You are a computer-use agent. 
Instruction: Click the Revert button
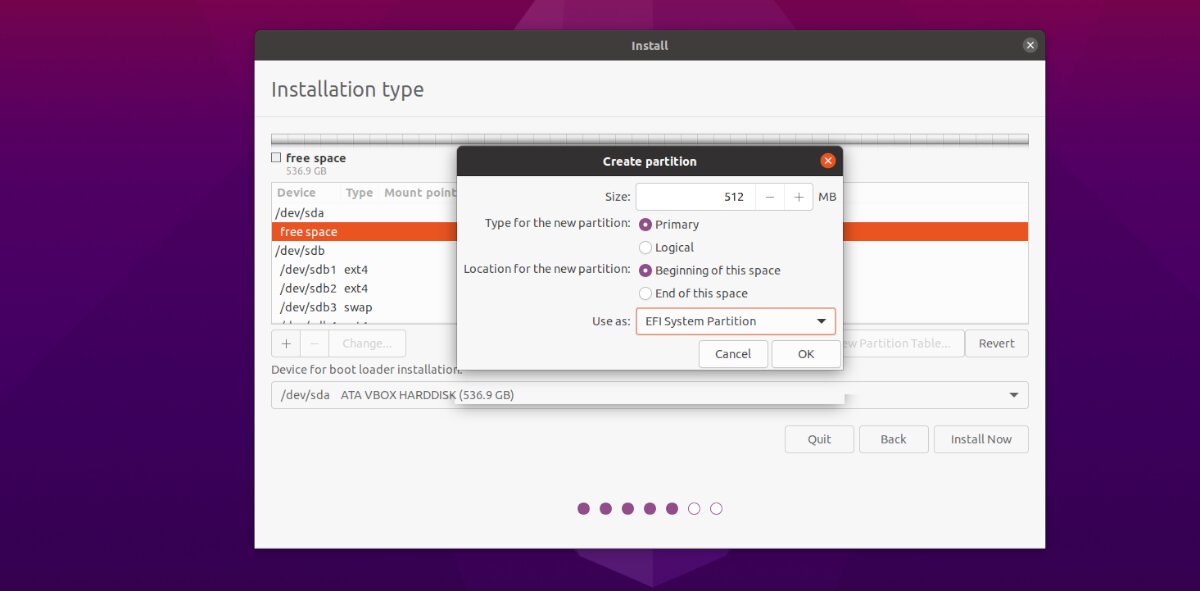click(996, 343)
